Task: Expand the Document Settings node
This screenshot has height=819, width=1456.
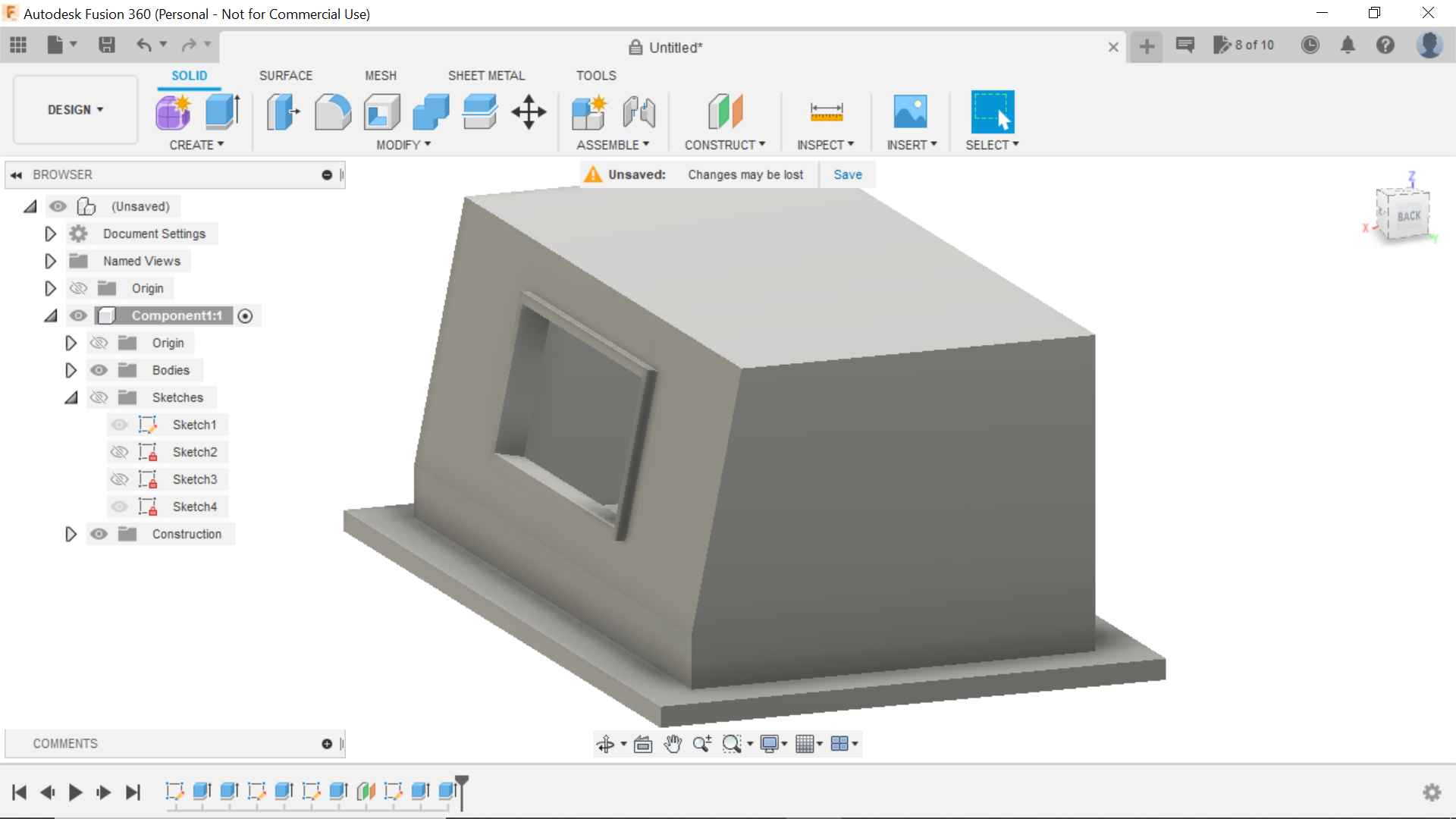Action: [50, 234]
